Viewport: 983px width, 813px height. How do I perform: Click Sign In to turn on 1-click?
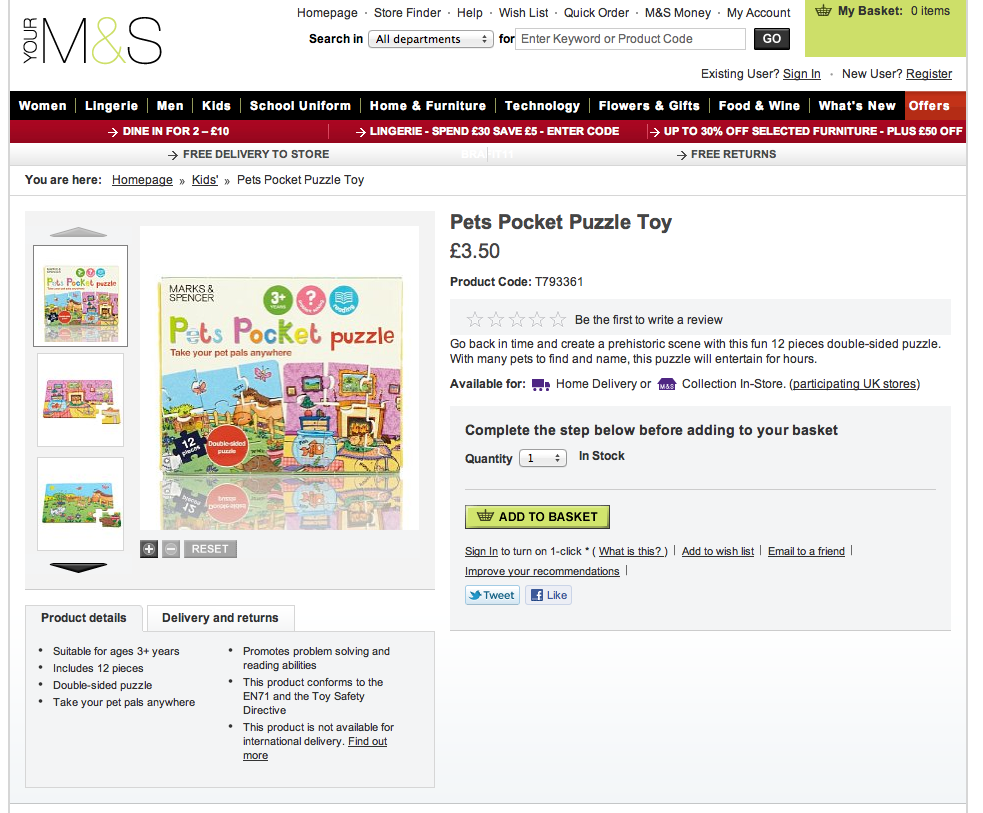click(x=481, y=551)
